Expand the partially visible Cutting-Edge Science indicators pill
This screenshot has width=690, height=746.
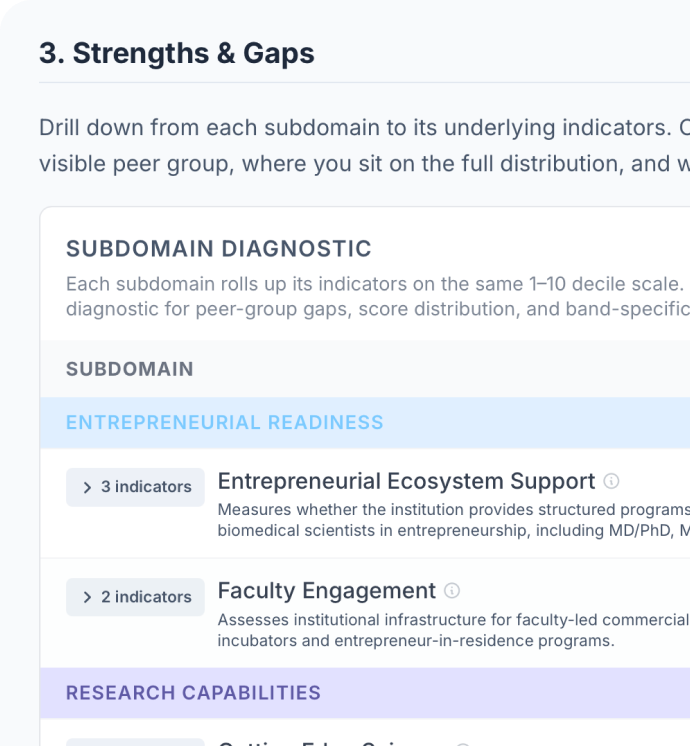(135, 742)
